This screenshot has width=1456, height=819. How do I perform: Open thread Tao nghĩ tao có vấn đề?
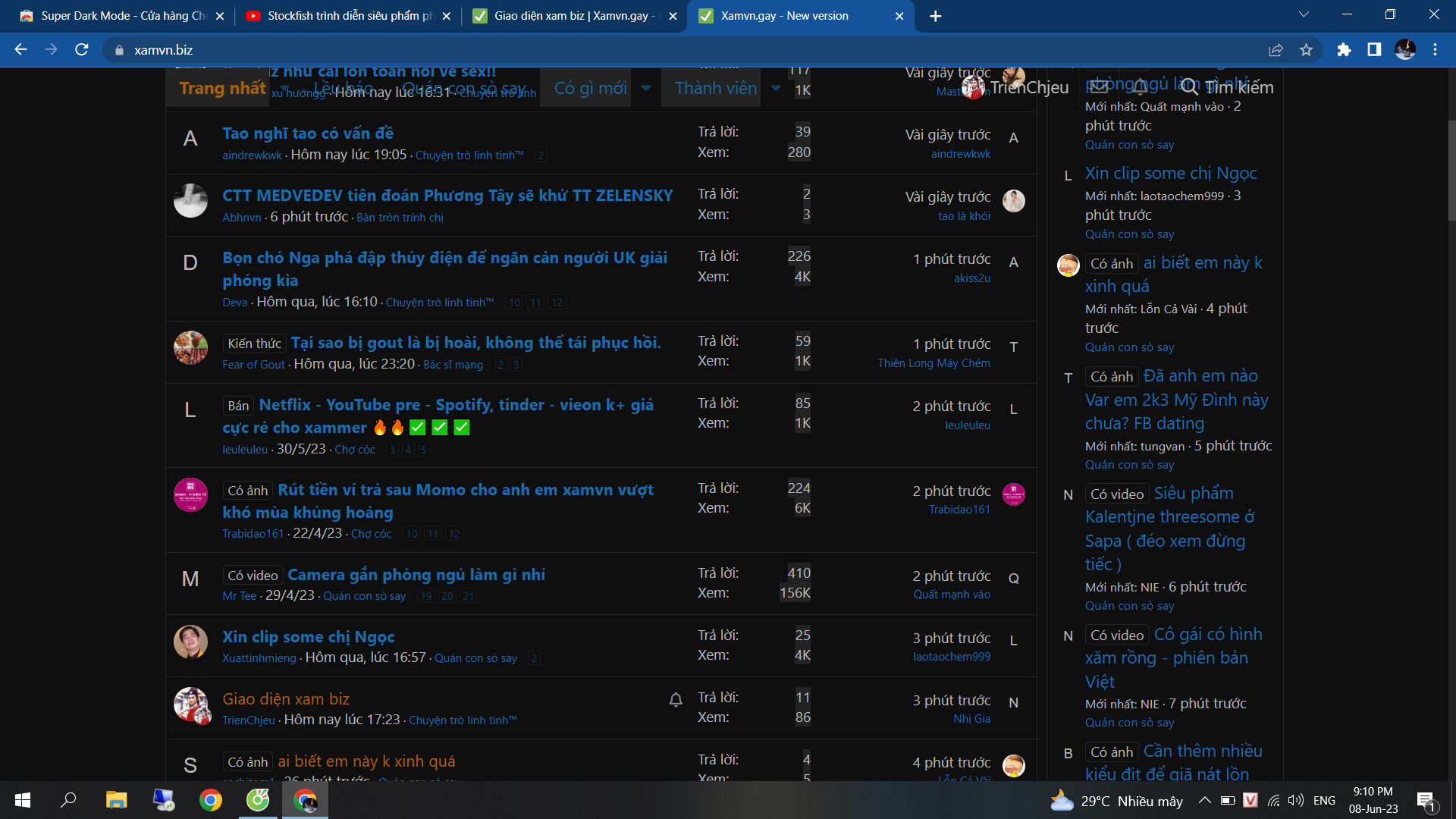coord(307,133)
